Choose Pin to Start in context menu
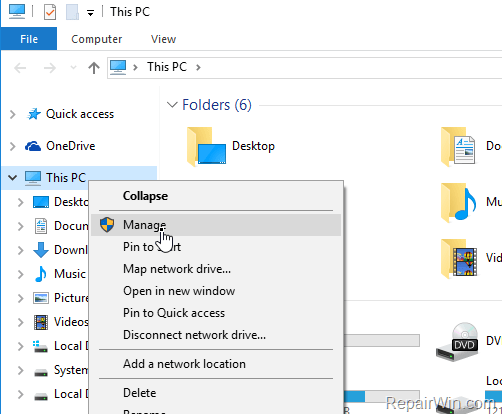 pyautogui.click(x=216, y=247)
